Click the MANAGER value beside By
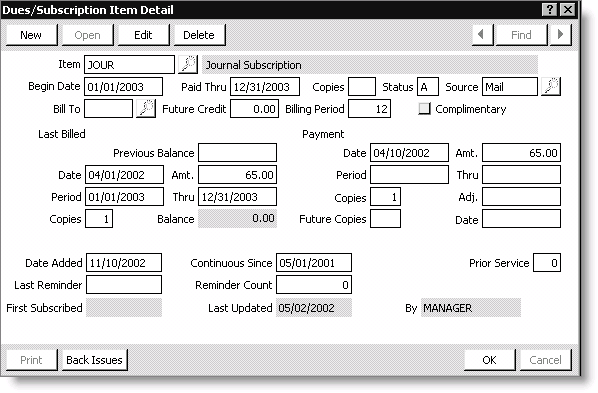The image size is (598, 393). click(448, 308)
